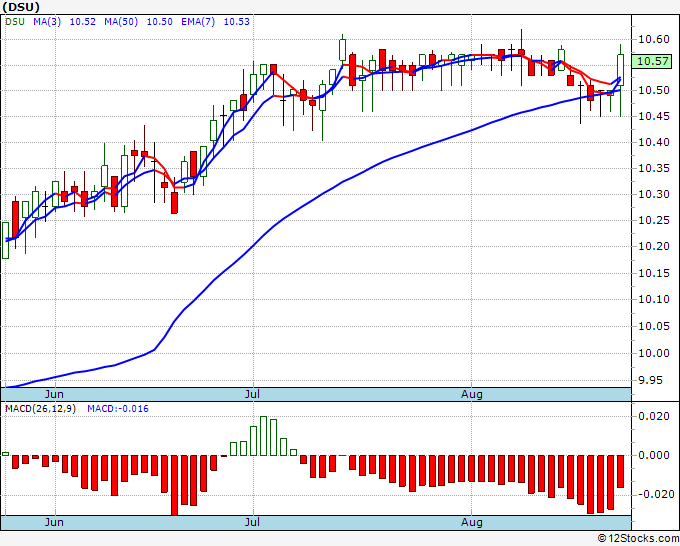Open the 12Stocks.com copyright link

tap(638, 538)
